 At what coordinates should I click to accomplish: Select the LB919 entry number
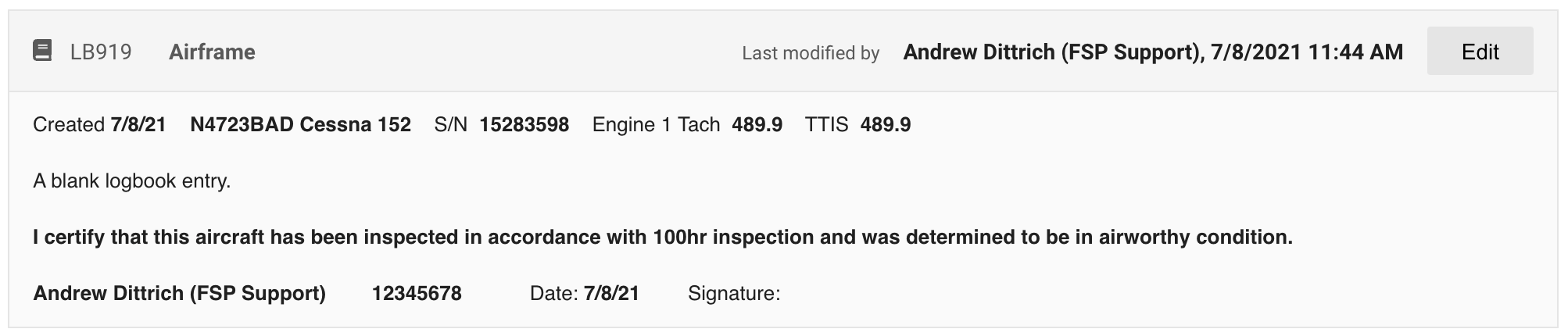point(101,52)
